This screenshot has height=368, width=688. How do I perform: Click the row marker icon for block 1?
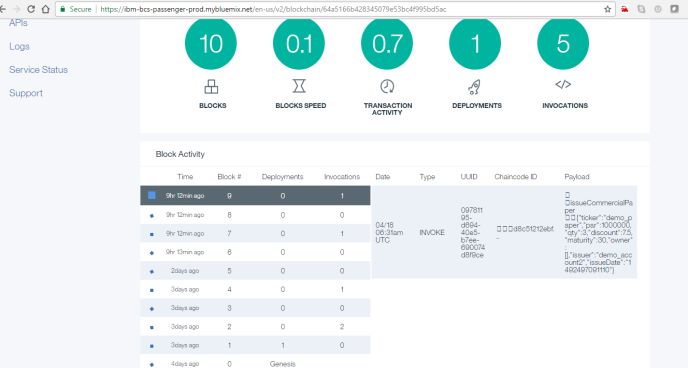[152, 346]
